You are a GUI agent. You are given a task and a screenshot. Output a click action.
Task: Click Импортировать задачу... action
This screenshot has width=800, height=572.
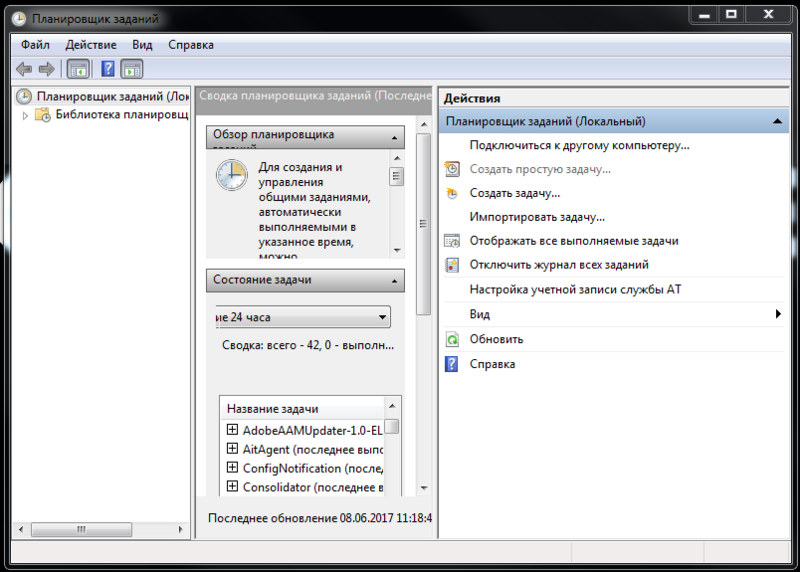[x=537, y=217]
